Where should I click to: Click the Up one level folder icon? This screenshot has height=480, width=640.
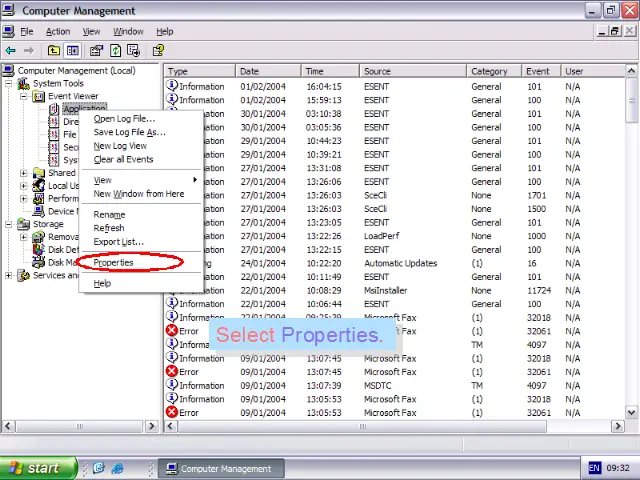(x=54, y=51)
